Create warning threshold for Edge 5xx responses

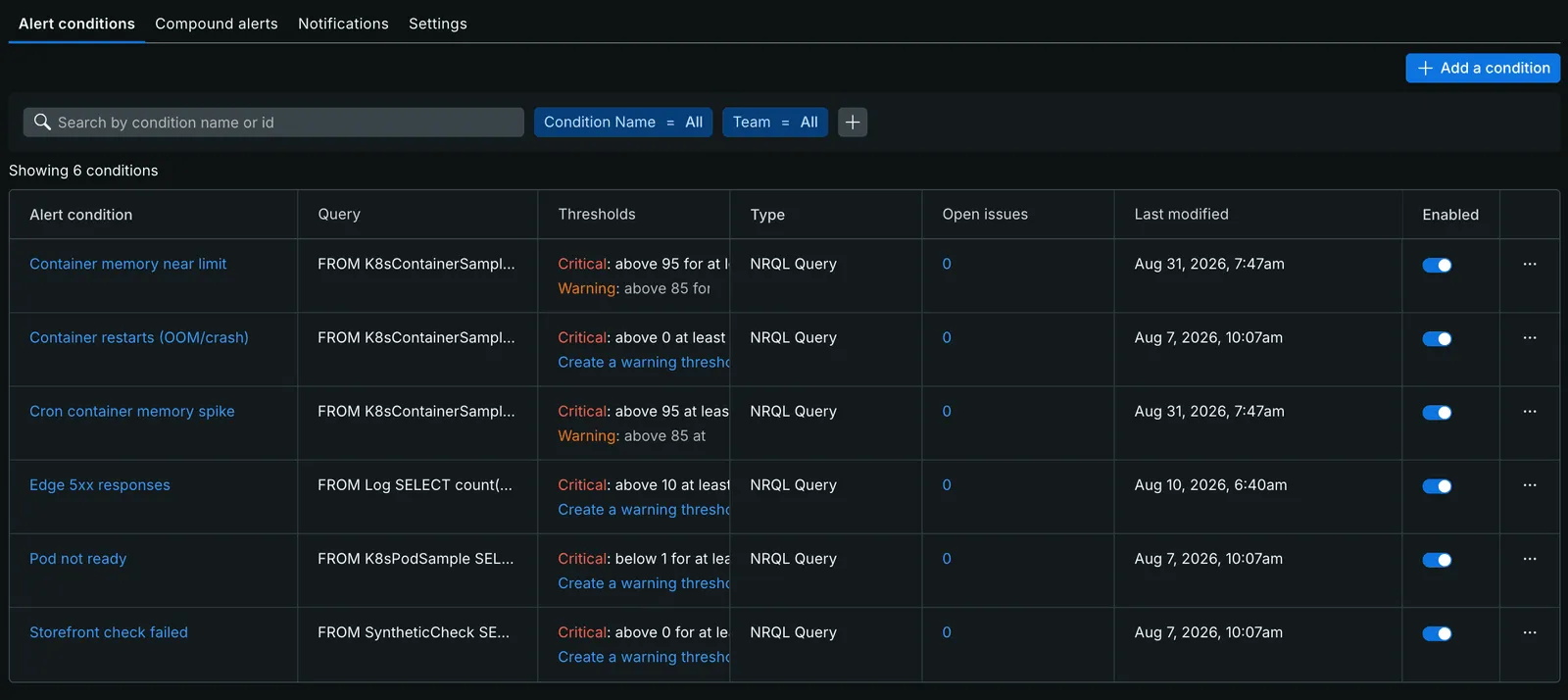pyautogui.click(x=643, y=510)
